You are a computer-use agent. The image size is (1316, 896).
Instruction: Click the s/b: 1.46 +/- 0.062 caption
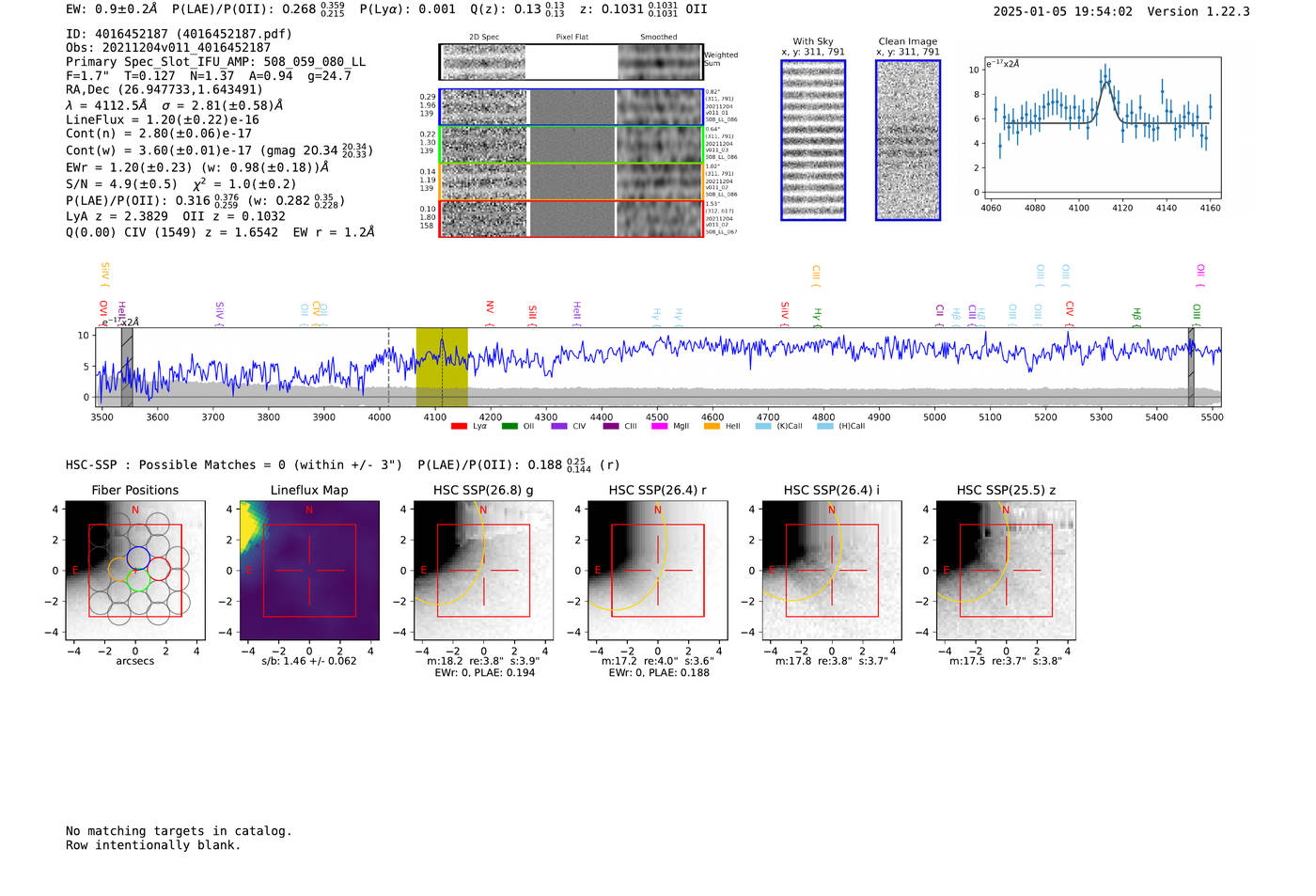click(309, 661)
